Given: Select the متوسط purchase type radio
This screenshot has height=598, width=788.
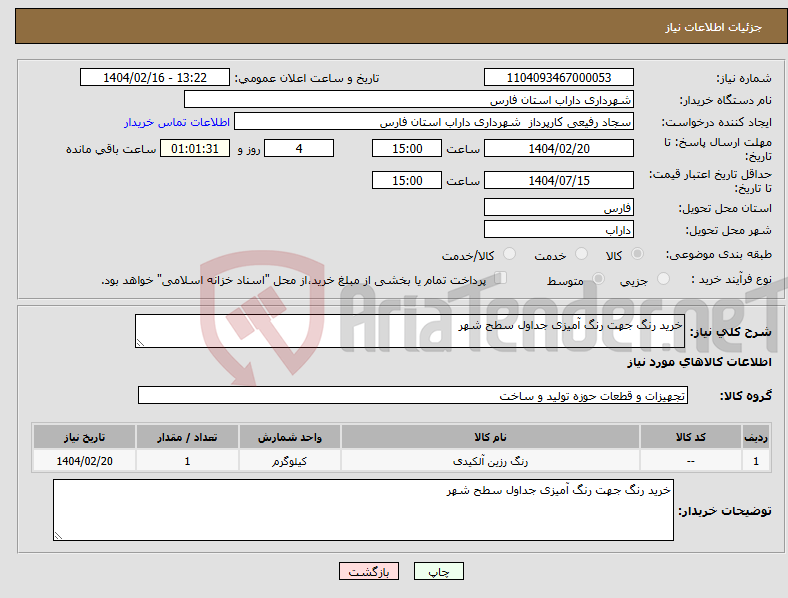Looking at the screenshot, I should [x=599, y=278].
